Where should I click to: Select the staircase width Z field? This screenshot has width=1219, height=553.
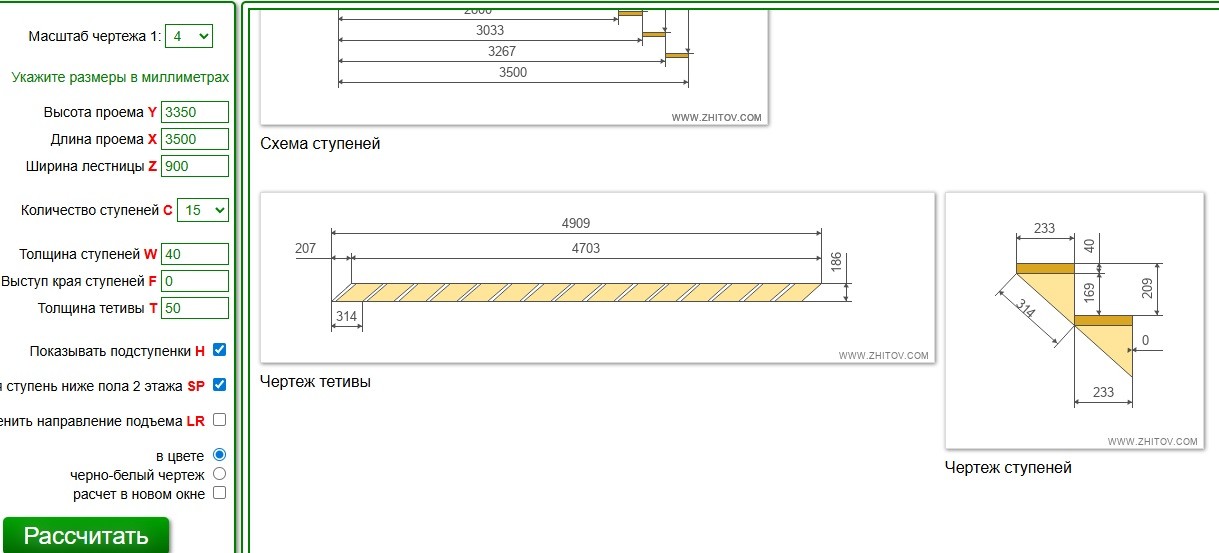[194, 166]
